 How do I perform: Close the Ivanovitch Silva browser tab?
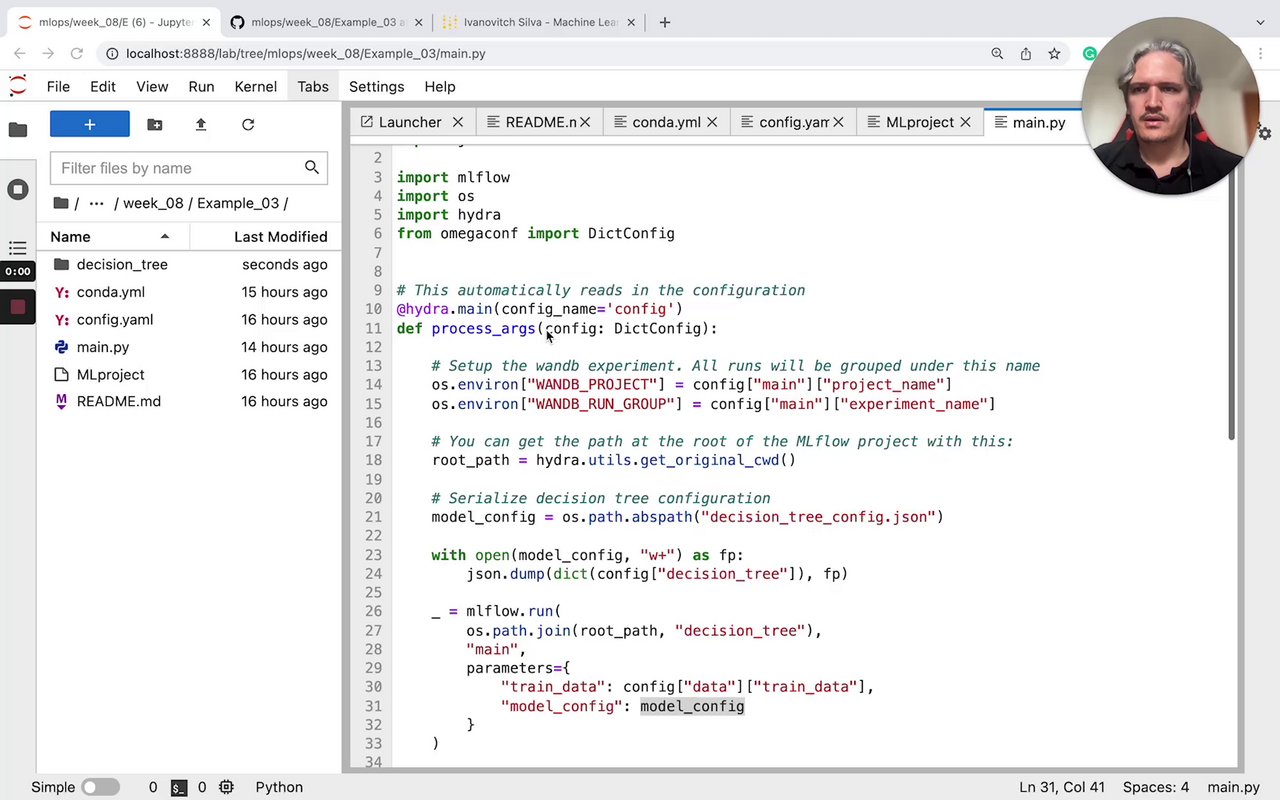[631, 22]
